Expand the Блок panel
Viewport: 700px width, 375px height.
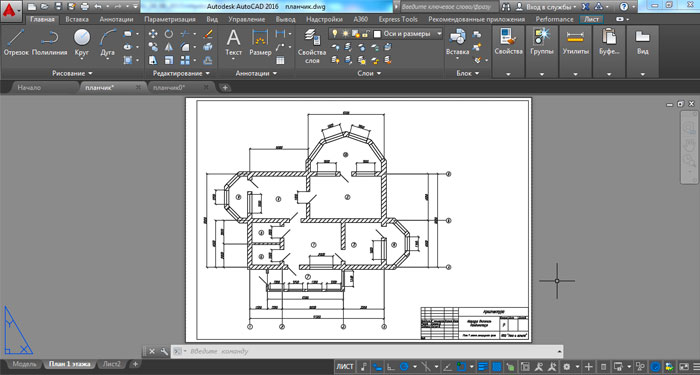pos(467,73)
